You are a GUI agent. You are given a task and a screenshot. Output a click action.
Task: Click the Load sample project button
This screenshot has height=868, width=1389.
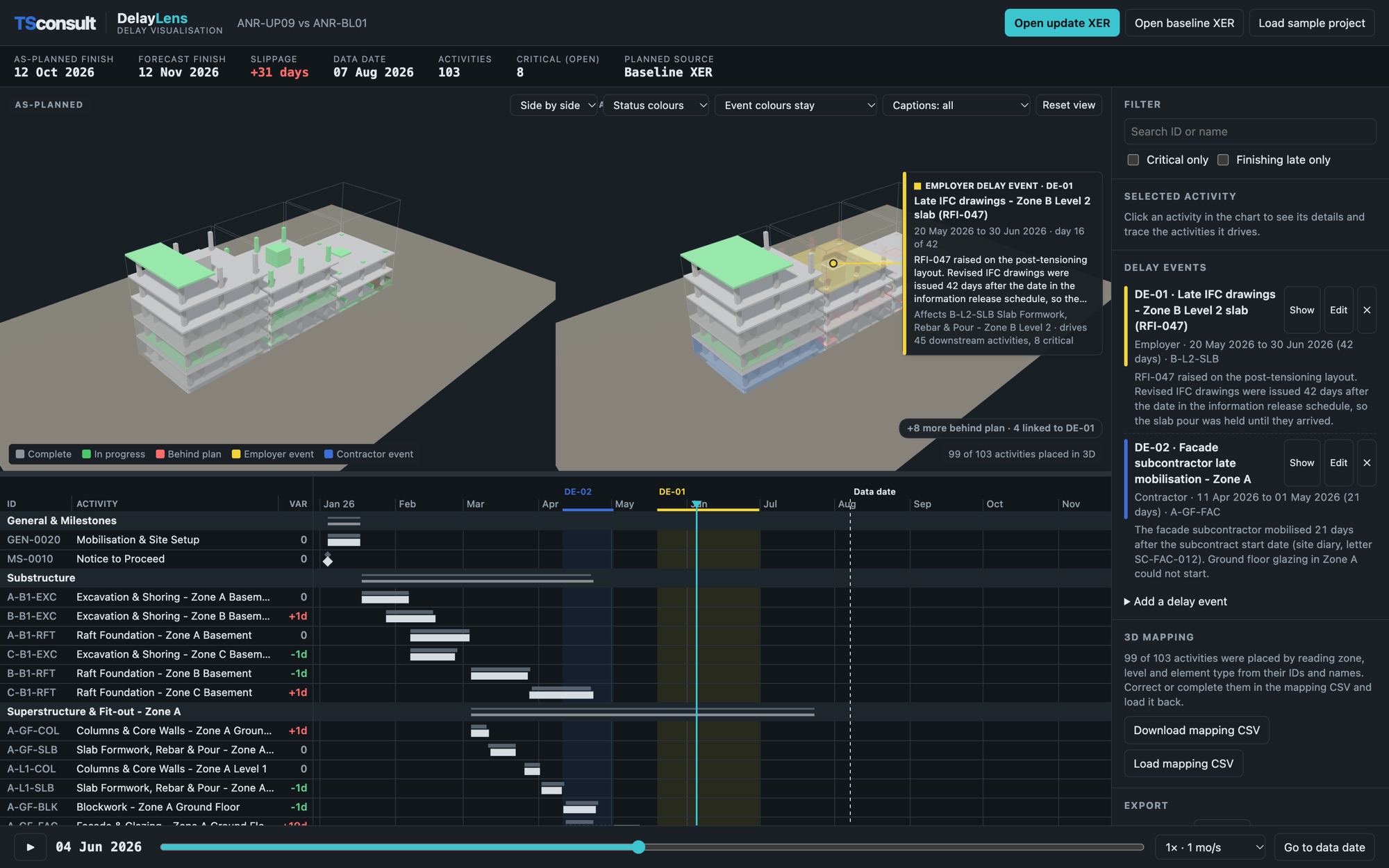[1311, 23]
